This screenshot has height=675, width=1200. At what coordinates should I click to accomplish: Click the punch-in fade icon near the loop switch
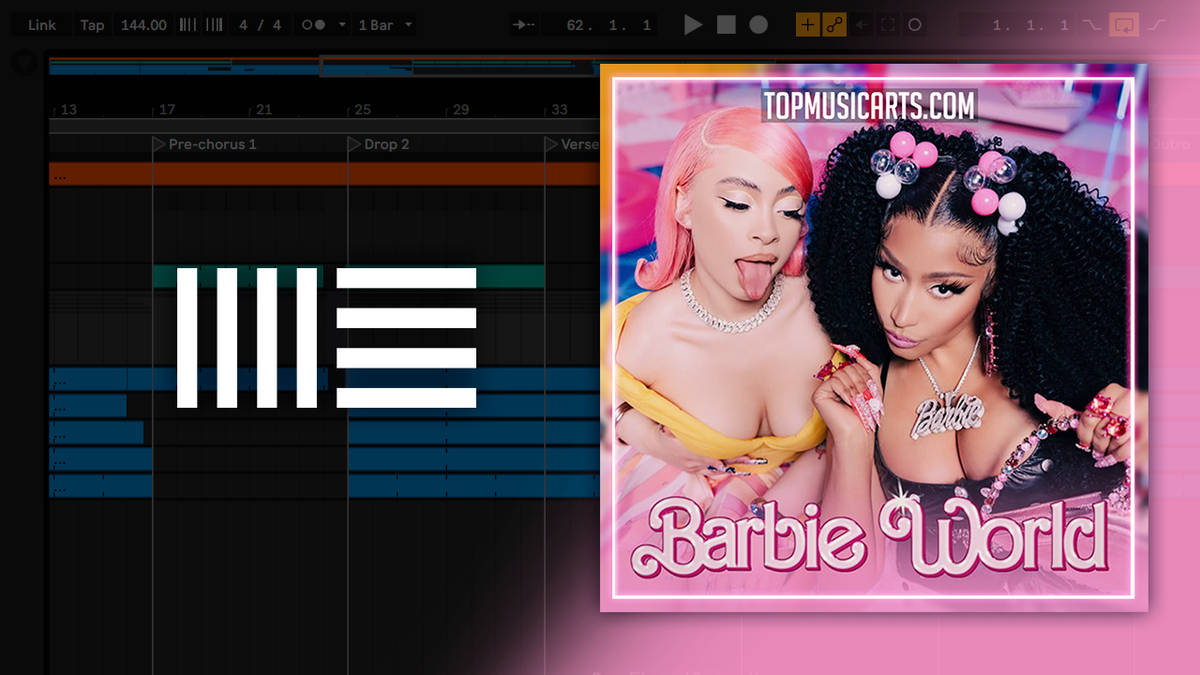[1091, 24]
